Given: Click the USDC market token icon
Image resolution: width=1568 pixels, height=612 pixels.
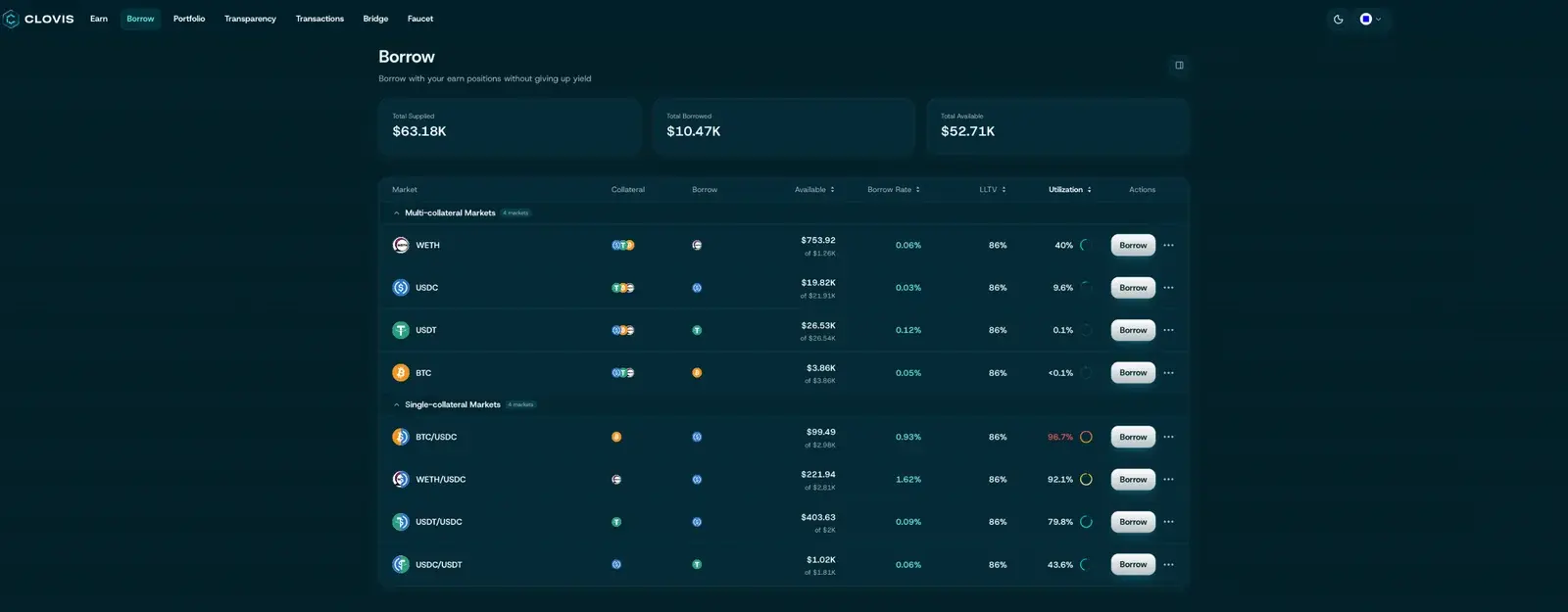Looking at the screenshot, I should click(x=401, y=288).
